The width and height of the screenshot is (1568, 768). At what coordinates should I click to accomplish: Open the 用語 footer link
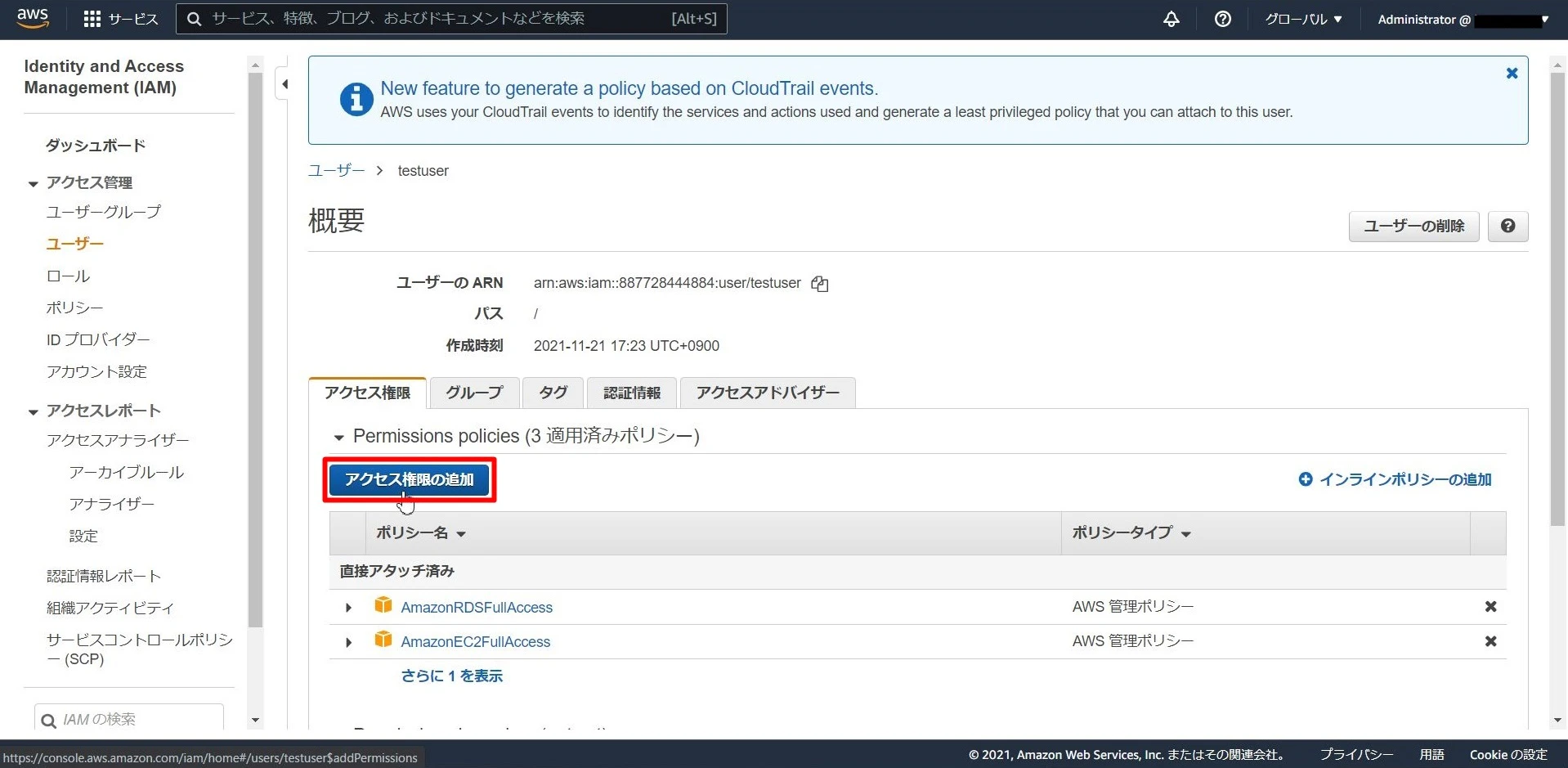1431,755
